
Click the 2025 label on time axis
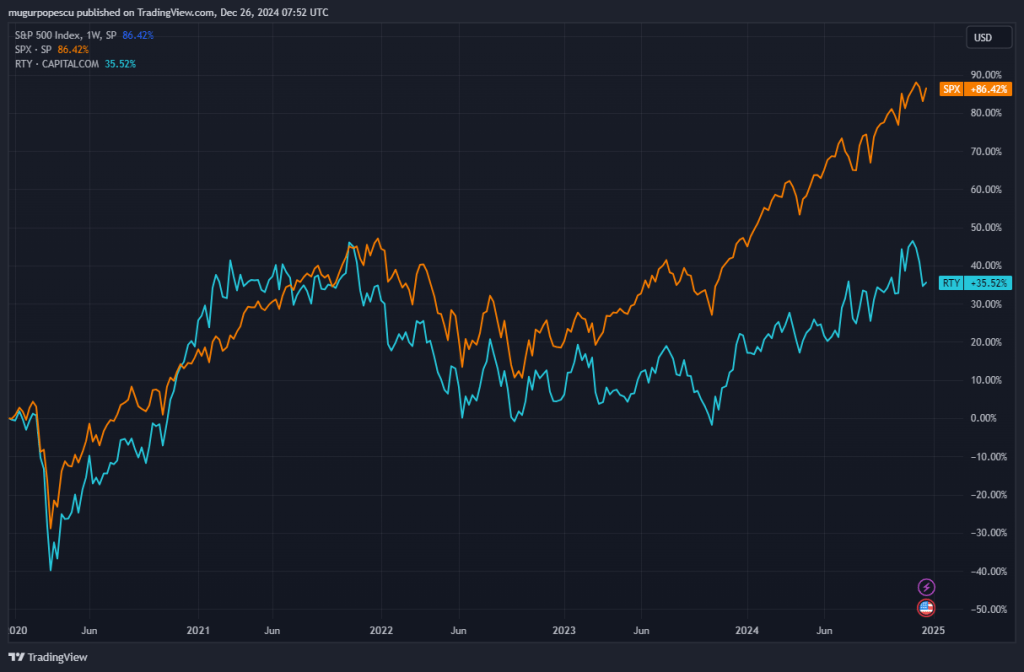932,631
